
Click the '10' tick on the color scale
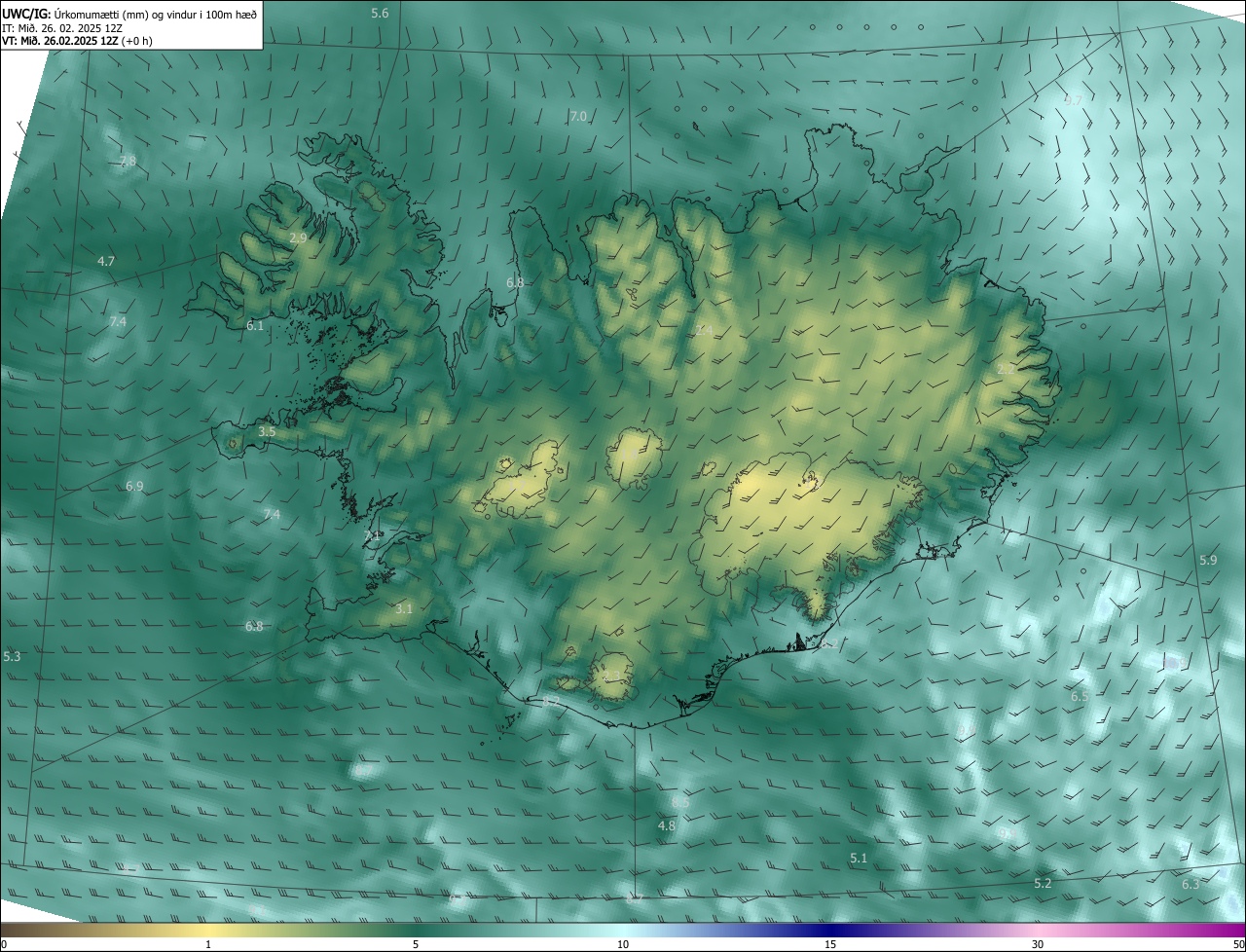tap(623, 945)
